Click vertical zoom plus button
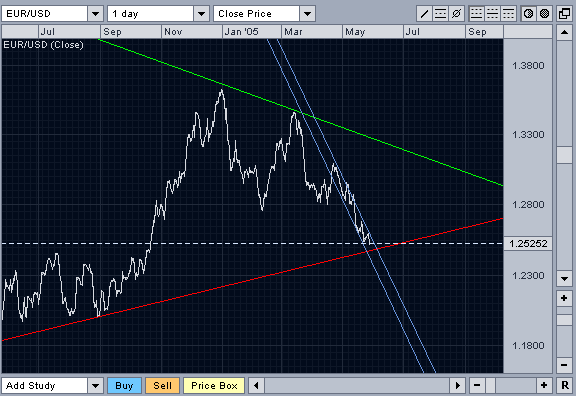This screenshot has width=576, height=396. click(564, 298)
